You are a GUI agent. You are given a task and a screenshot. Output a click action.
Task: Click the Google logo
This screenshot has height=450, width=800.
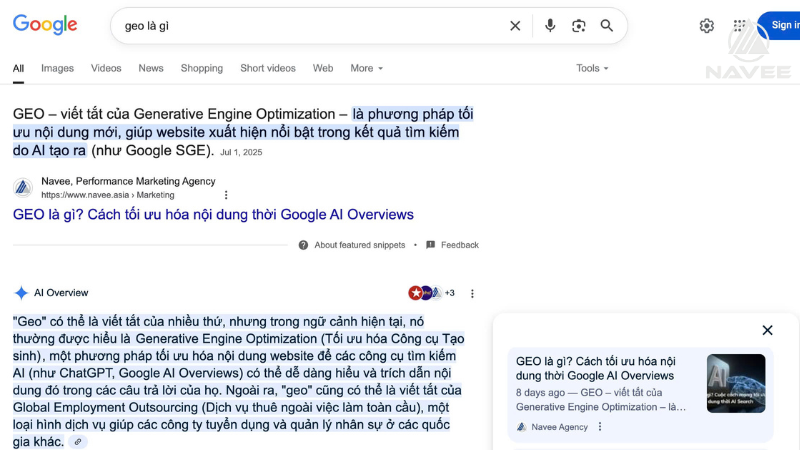pos(45,24)
